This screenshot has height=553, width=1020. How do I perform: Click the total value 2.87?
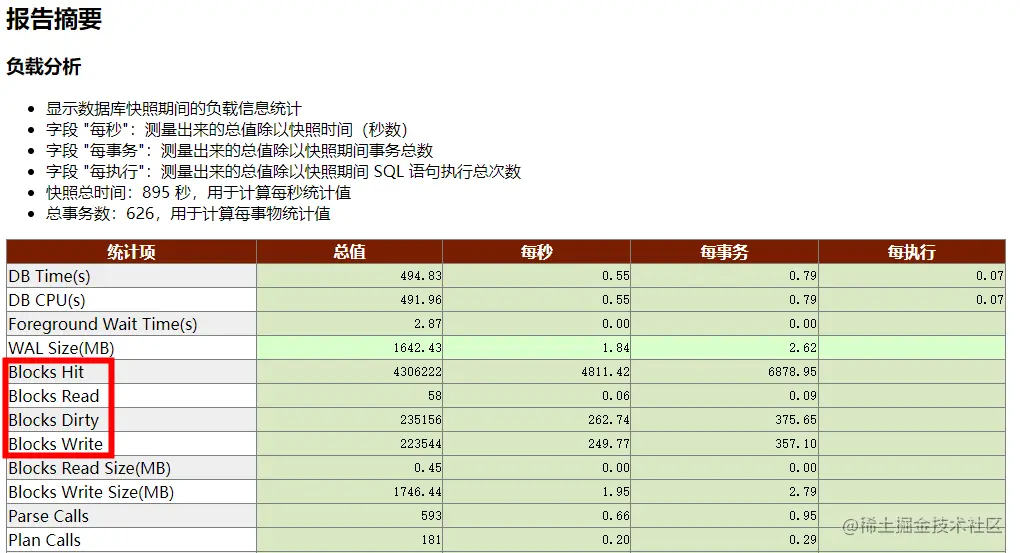(x=427, y=324)
